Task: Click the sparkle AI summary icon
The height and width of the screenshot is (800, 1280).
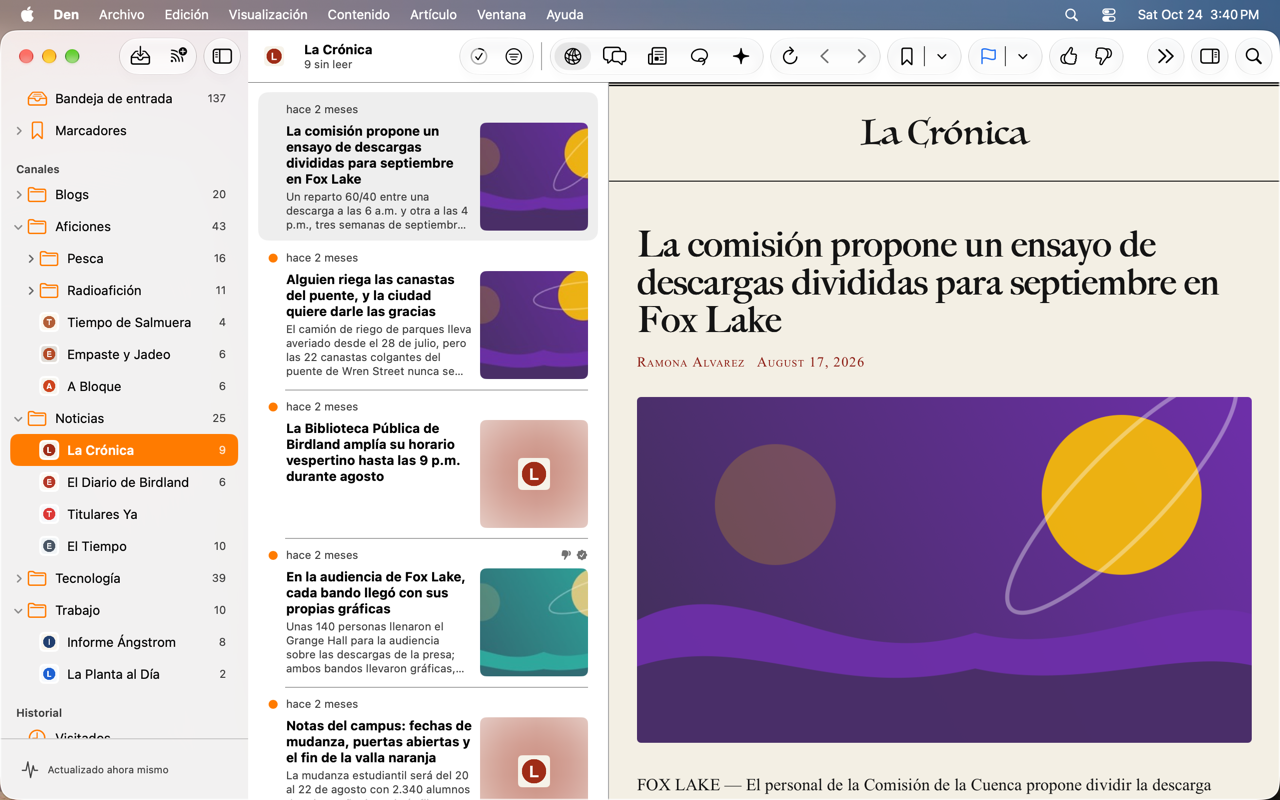Action: 741,57
